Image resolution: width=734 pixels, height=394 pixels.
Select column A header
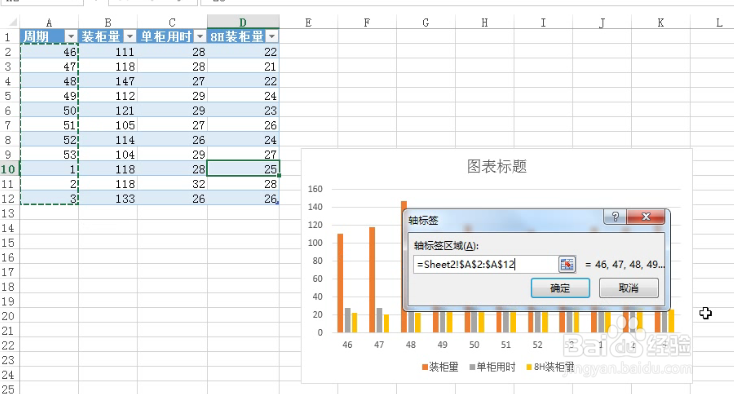pyautogui.click(x=49, y=22)
